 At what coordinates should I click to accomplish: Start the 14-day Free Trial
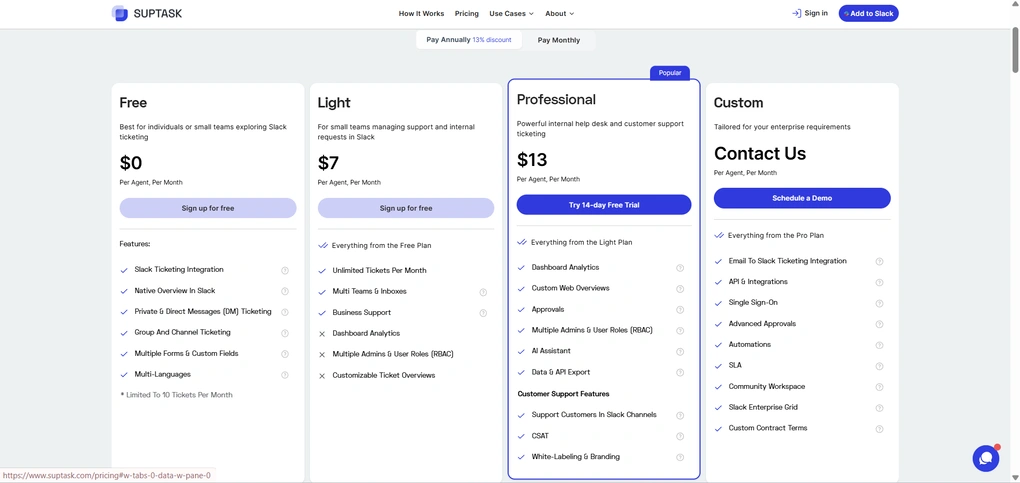click(x=604, y=205)
